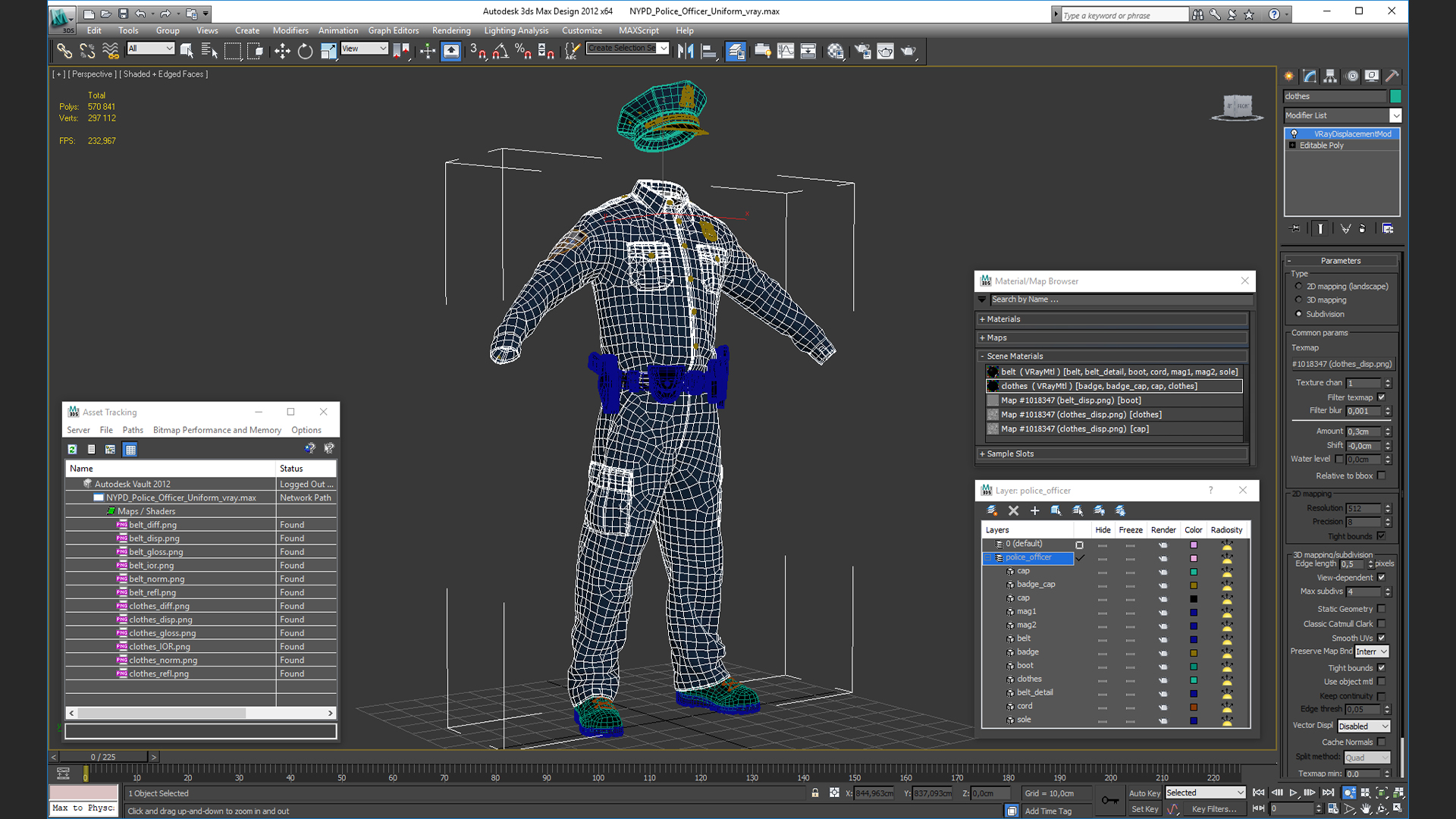Click the clothes object color swatch

click(x=1395, y=96)
